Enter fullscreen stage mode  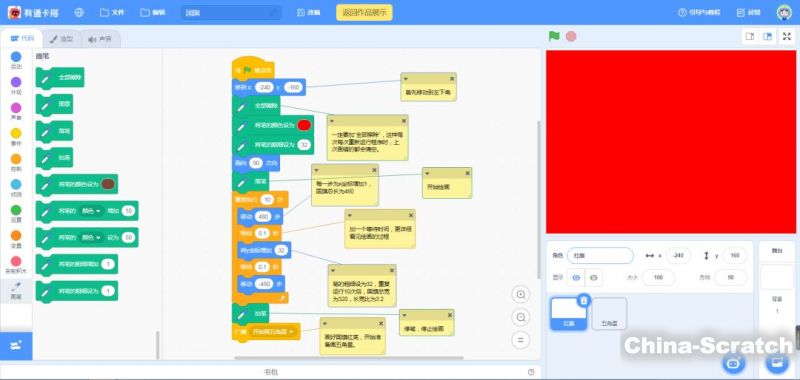[786, 36]
